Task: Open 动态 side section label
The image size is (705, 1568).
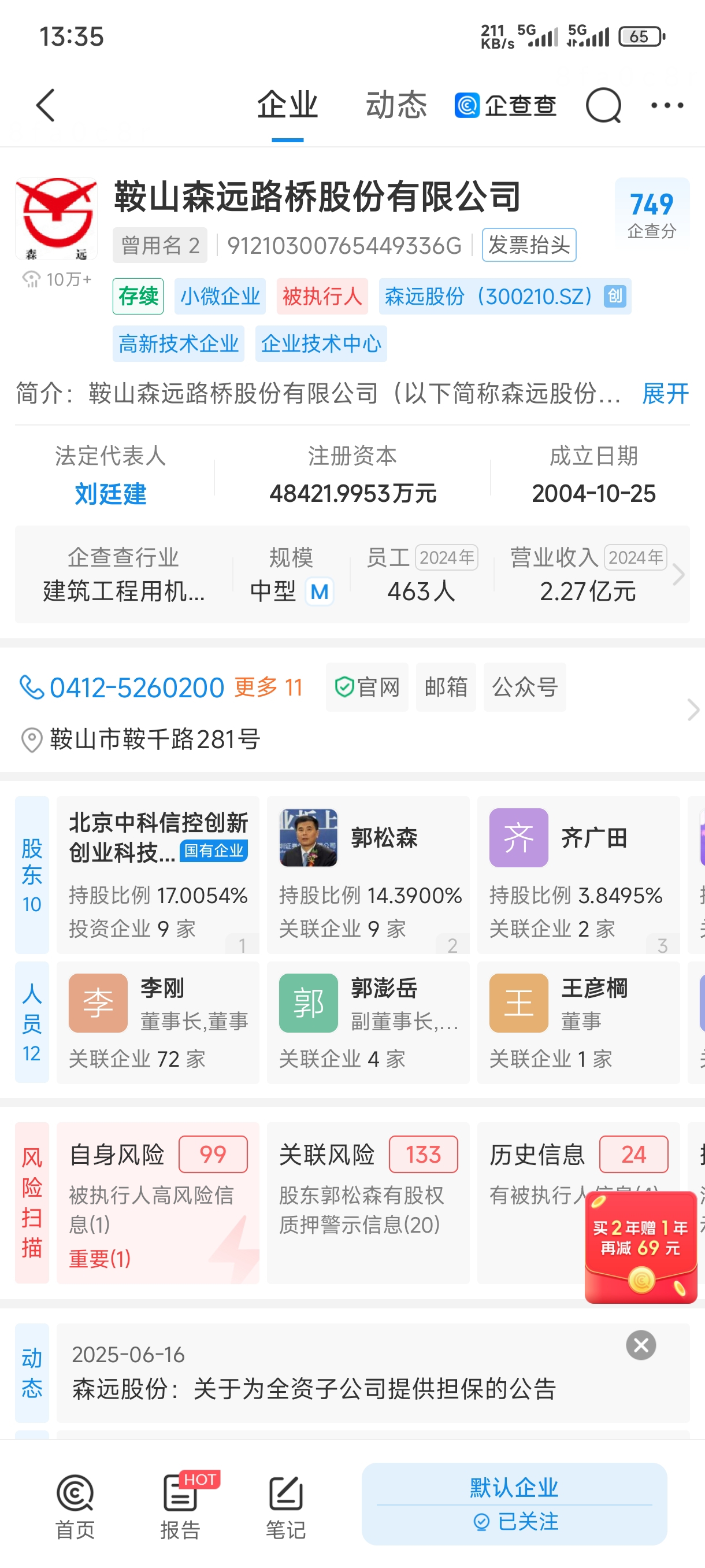Action: coord(32,1373)
